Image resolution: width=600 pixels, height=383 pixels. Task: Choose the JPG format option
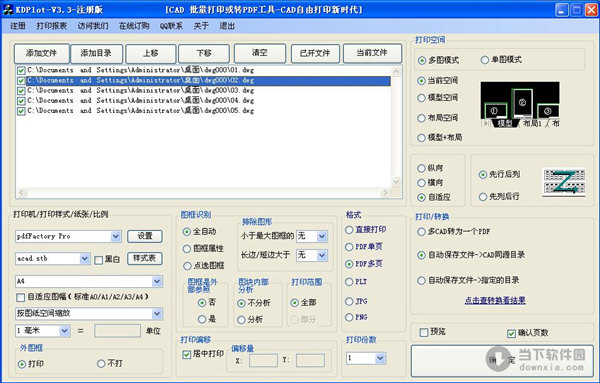(x=349, y=302)
